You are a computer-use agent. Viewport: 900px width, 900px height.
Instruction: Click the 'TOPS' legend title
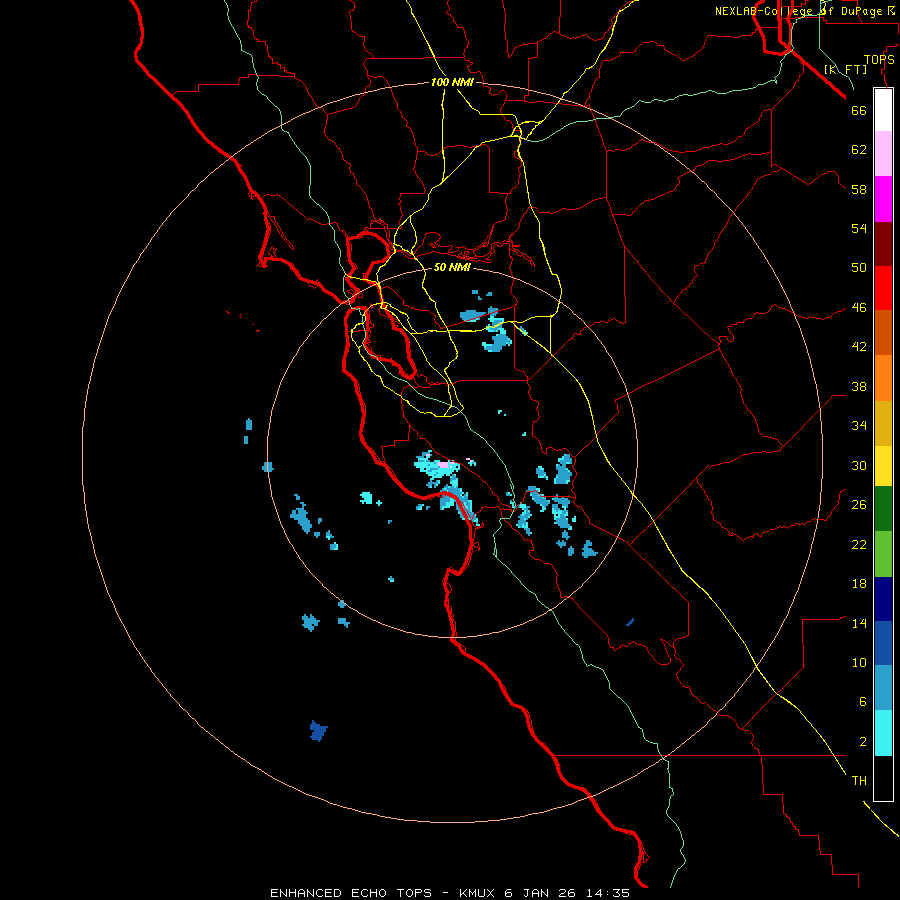(879, 60)
